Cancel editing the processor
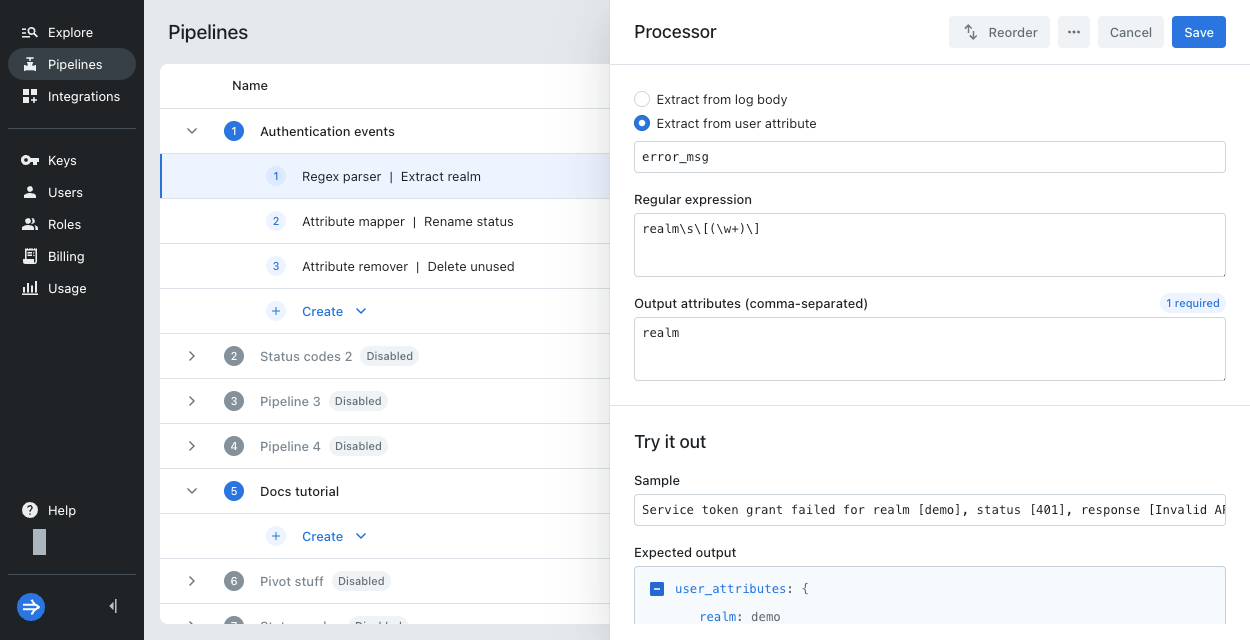 [x=1130, y=32]
